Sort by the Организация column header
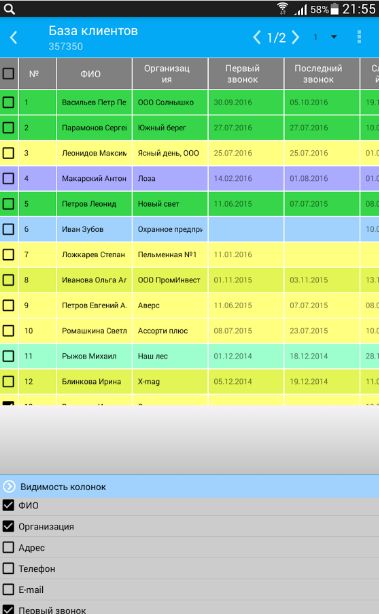 (x=170, y=74)
